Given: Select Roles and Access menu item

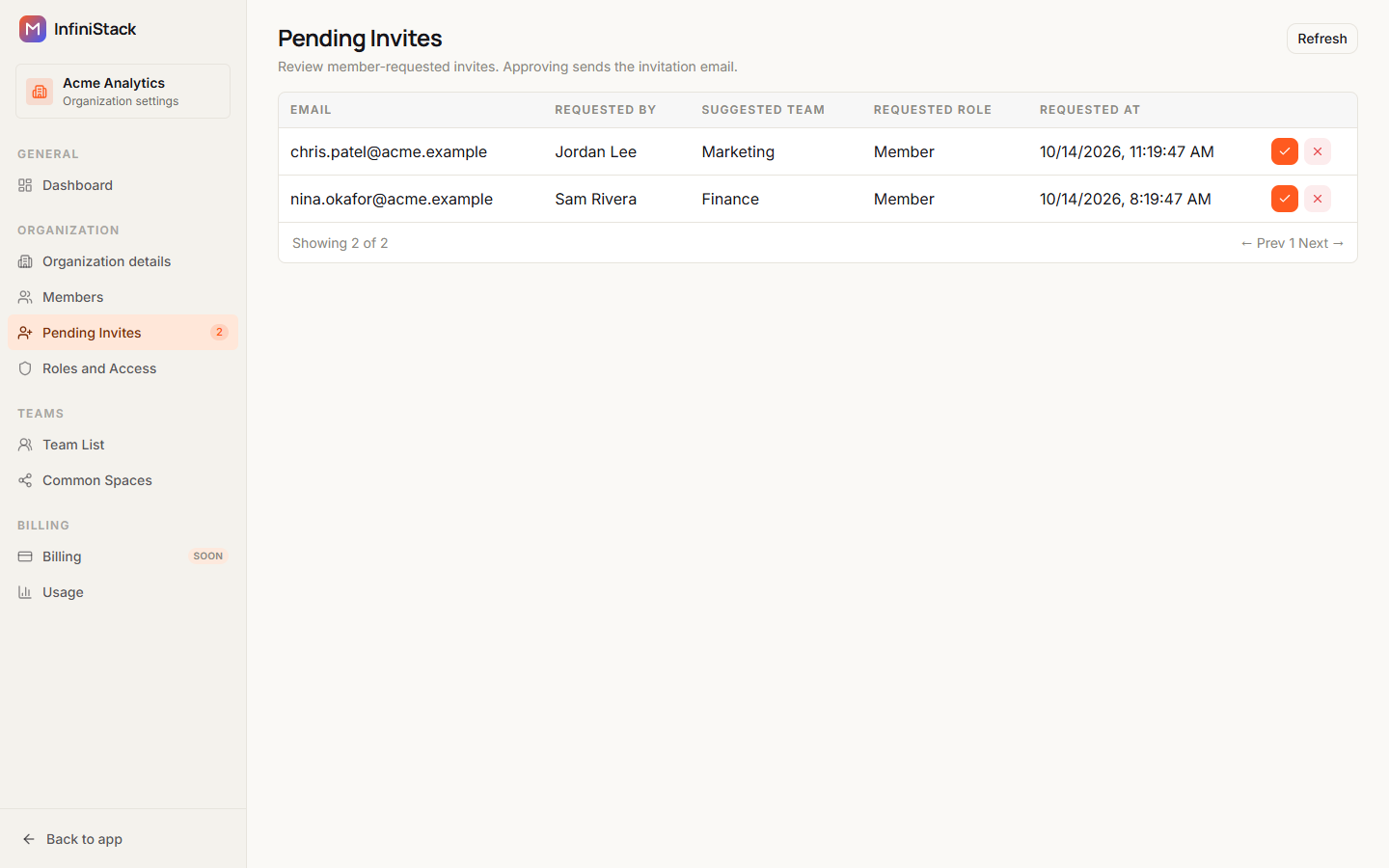Looking at the screenshot, I should 123,368.
